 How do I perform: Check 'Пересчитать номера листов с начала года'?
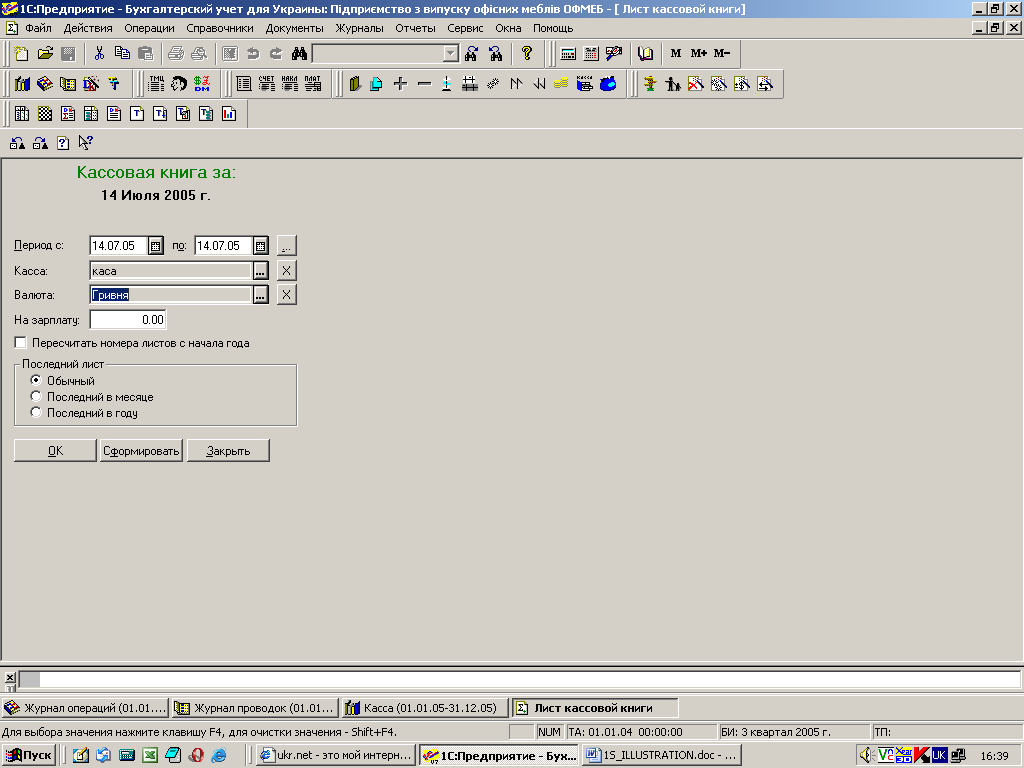click(20, 343)
